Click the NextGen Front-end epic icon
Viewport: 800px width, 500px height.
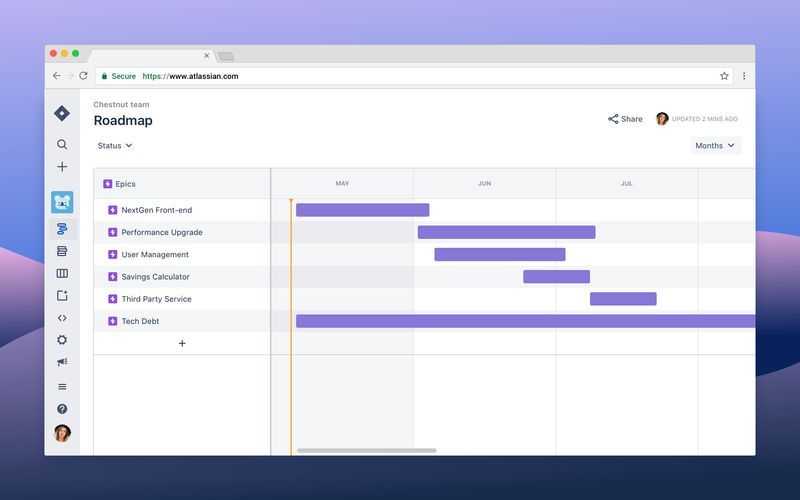coord(113,210)
